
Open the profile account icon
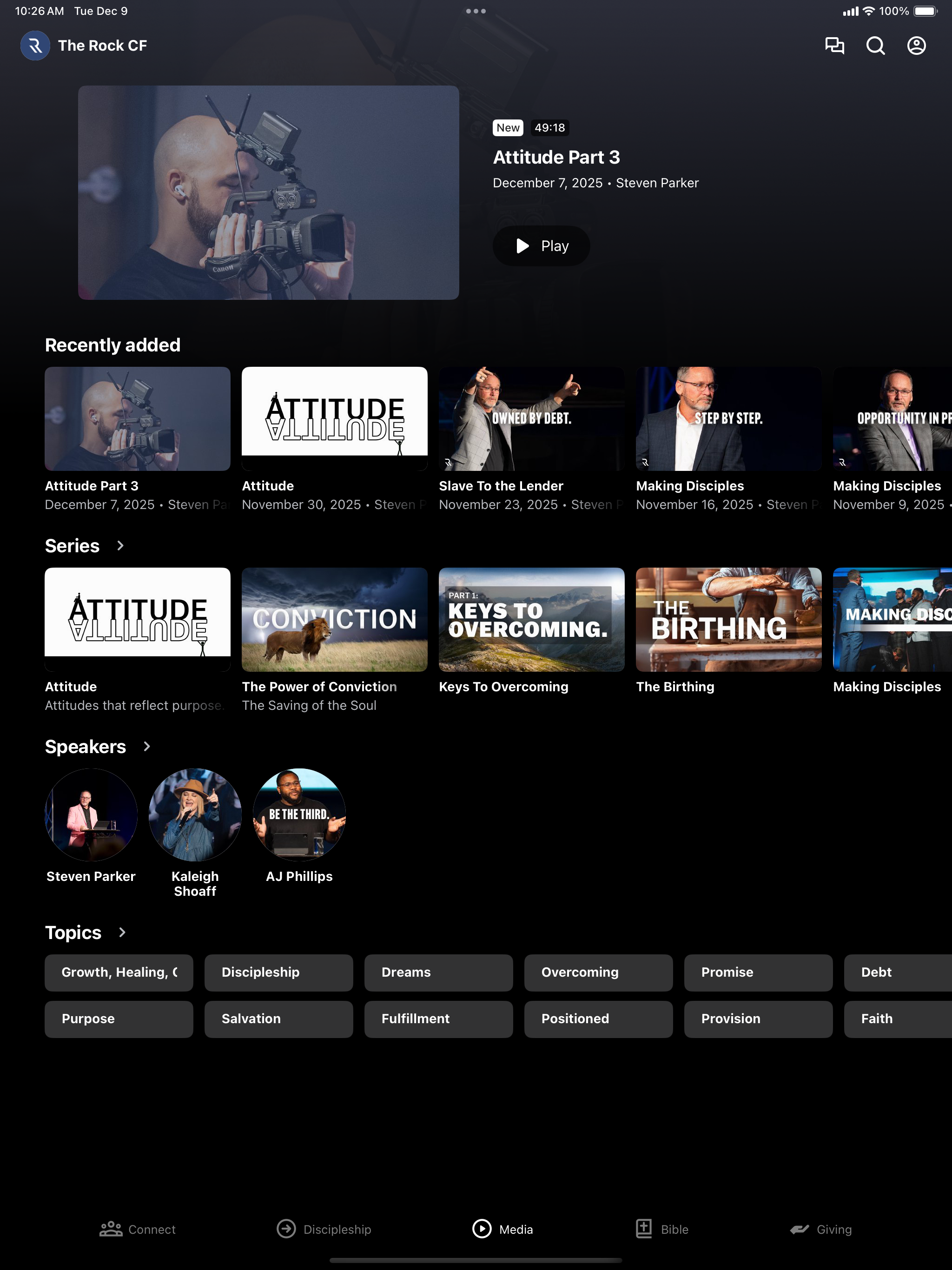tap(916, 46)
